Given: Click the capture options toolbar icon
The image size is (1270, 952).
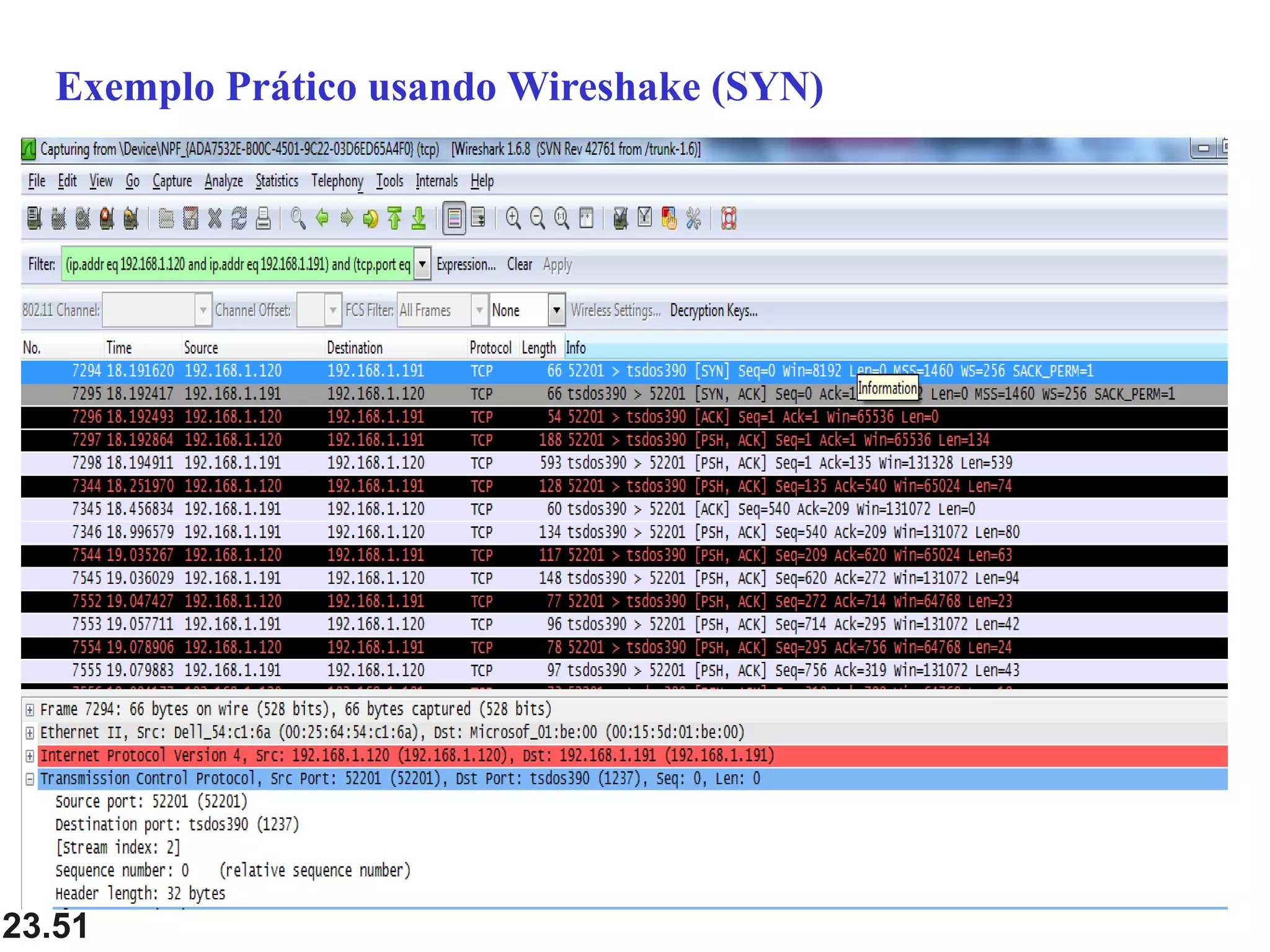Looking at the screenshot, I should (x=58, y=218).
